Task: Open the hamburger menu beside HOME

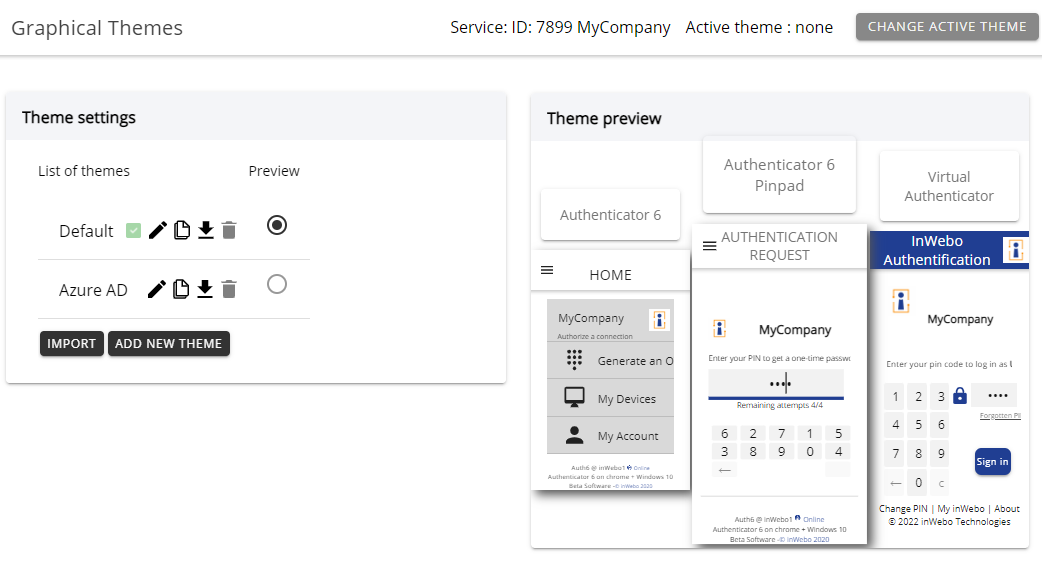Action: pyautogui.click(x=547, y=270)
